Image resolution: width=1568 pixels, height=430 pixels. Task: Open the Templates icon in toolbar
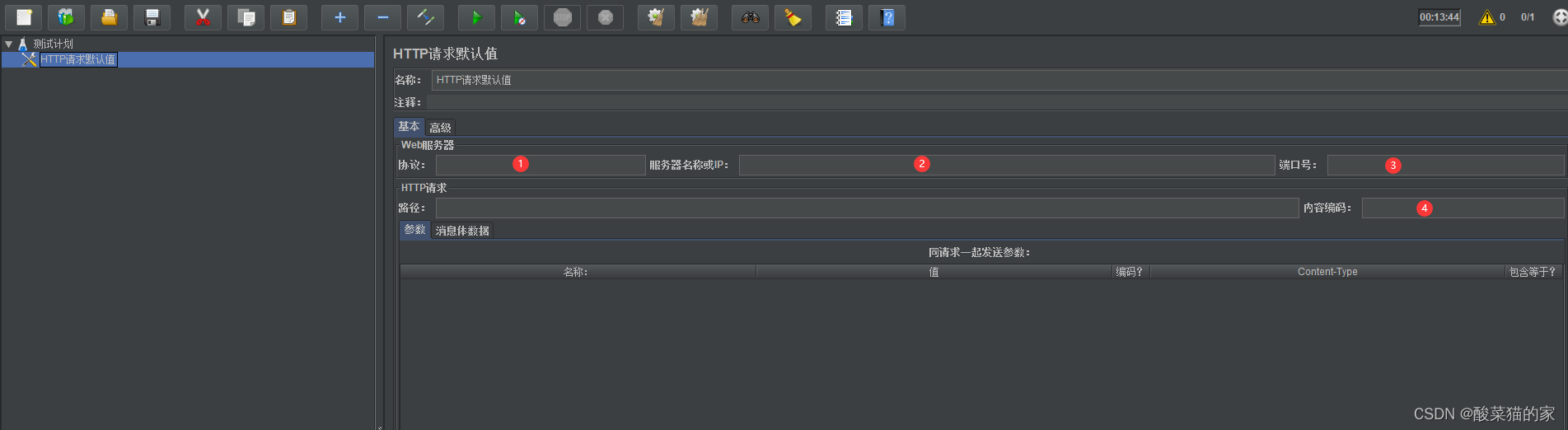(x=66, y=17)
